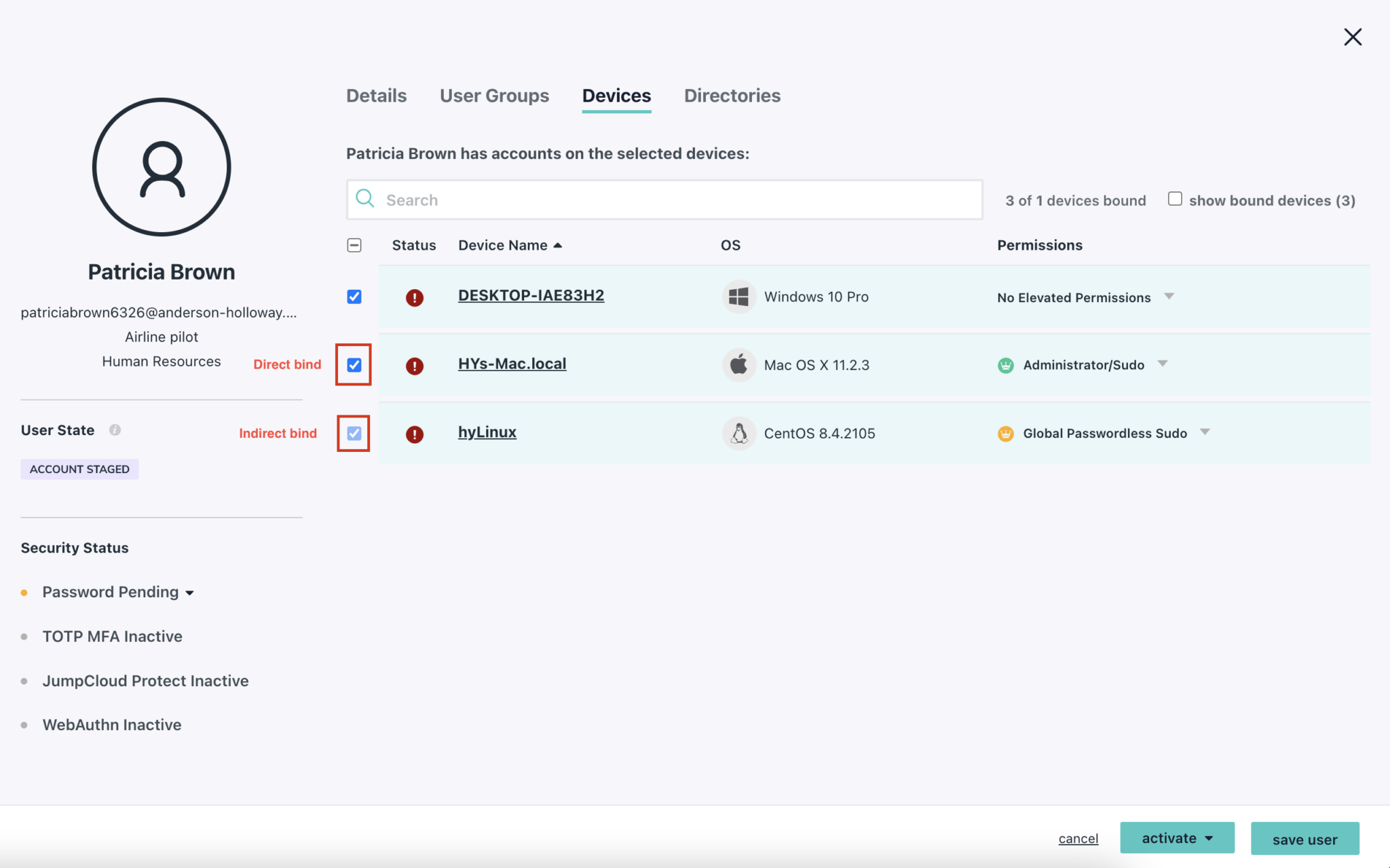The image size is (1390, 868).
Task: Toggle the select-all devices checkbox
Action: tap(354, 245)
